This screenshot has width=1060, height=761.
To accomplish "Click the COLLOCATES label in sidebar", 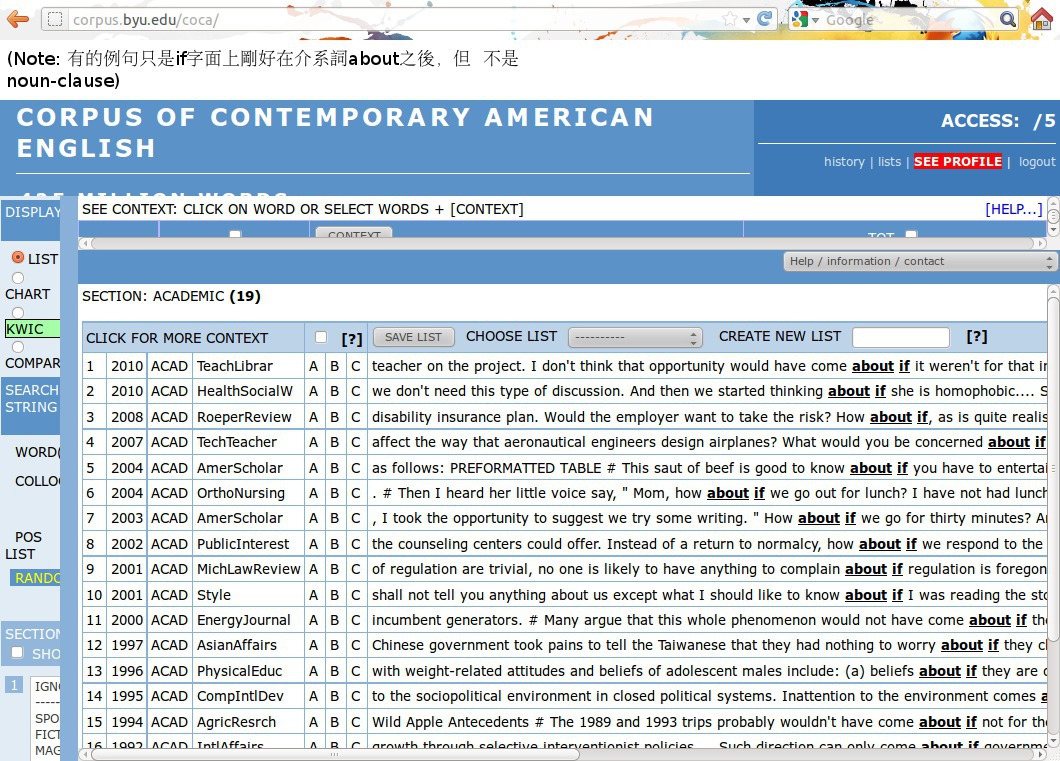I will click(x=37, y=481).
